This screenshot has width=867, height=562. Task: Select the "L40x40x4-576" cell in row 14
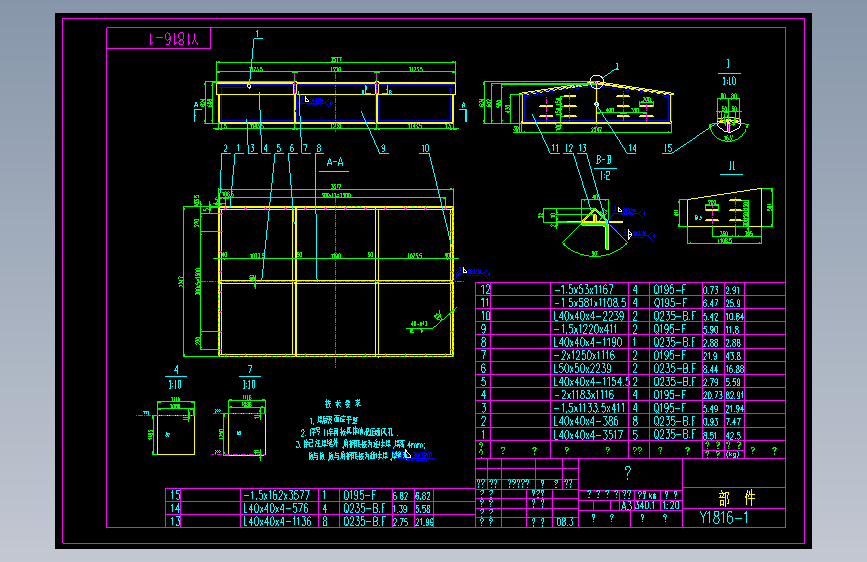point(275,508)
